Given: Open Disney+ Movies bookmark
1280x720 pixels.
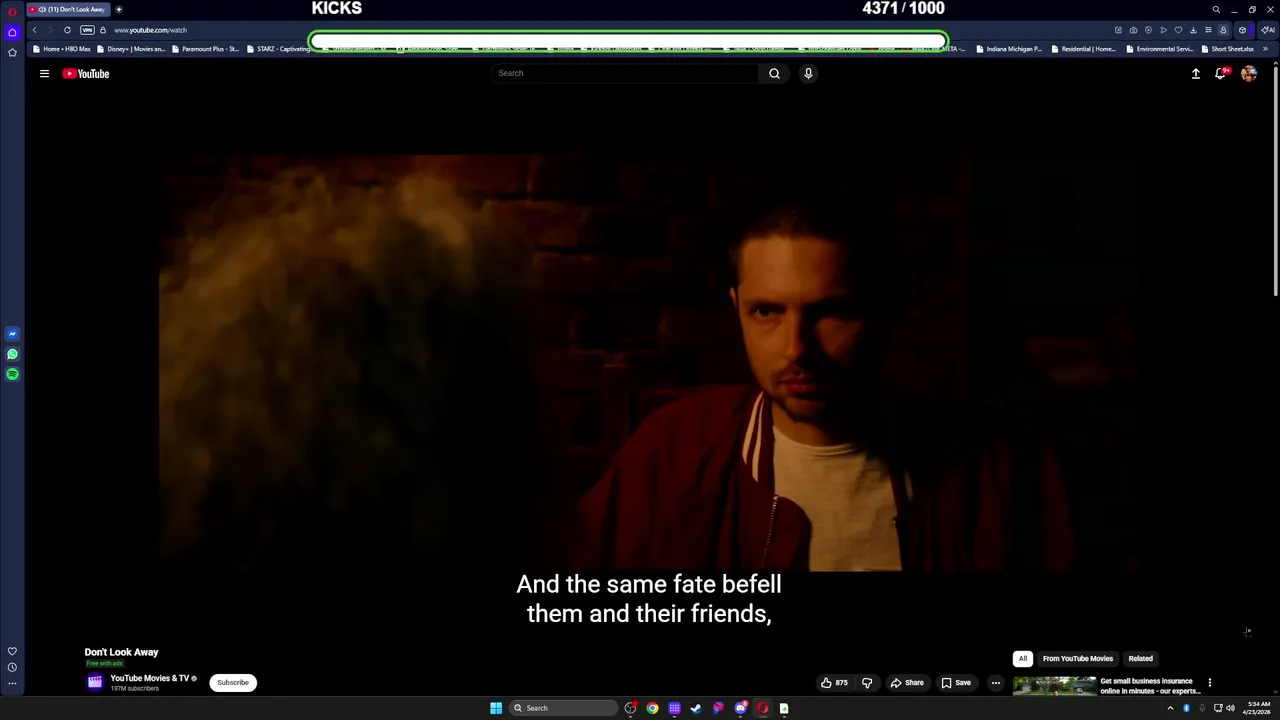Looking at the screenshot, I should pyautogui.click(x=131, y=49).
